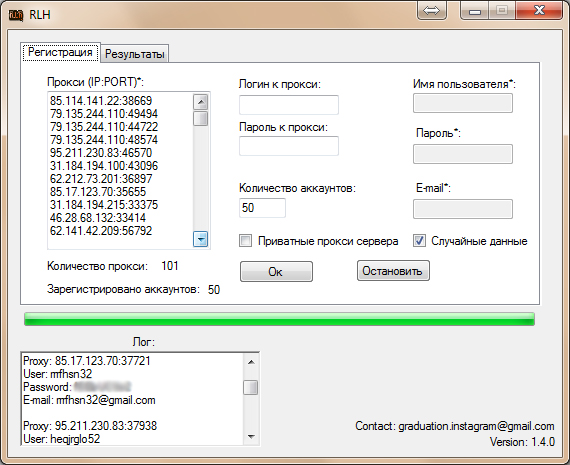Click the contact email graduation.instagram@gmail.com
The image size is (570, 465).
point(476,426)
